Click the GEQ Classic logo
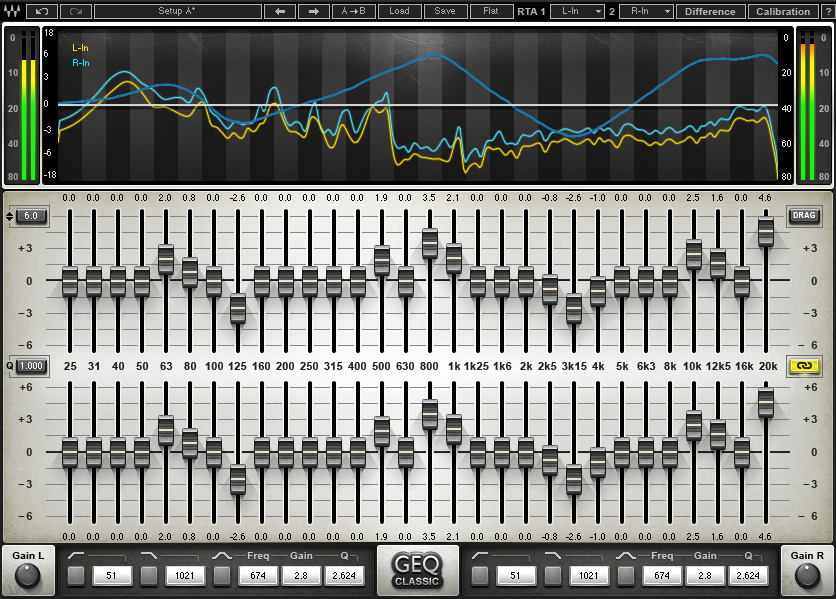Image resolution: width=836 pixels, height=599 pixels. (x=417, y=569)
